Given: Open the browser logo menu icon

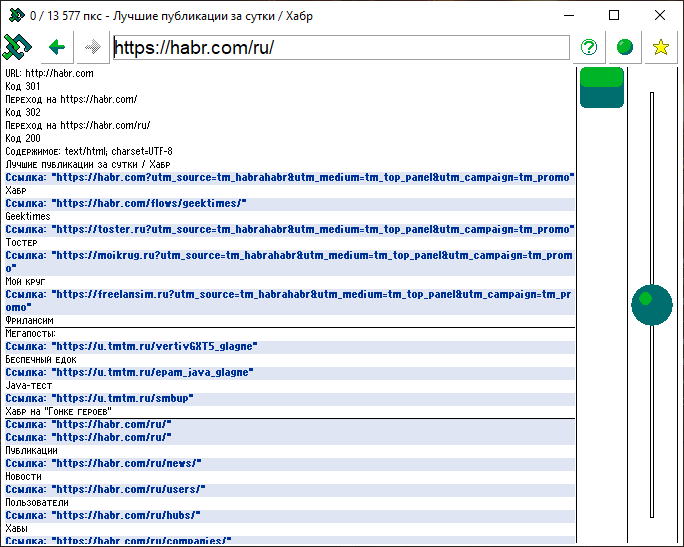Looking at the screenshot, I should pyautogui.click(x=18, y=47).
